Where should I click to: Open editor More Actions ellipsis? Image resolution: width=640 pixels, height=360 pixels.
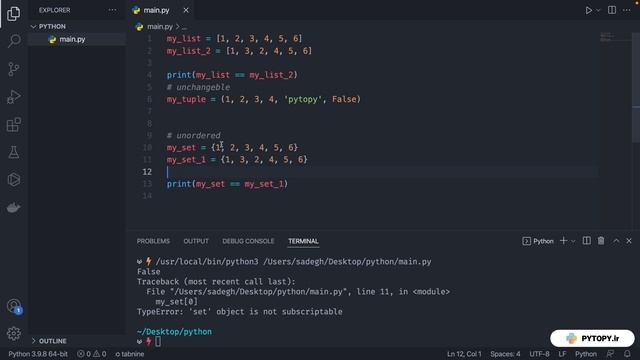point(627,10)
